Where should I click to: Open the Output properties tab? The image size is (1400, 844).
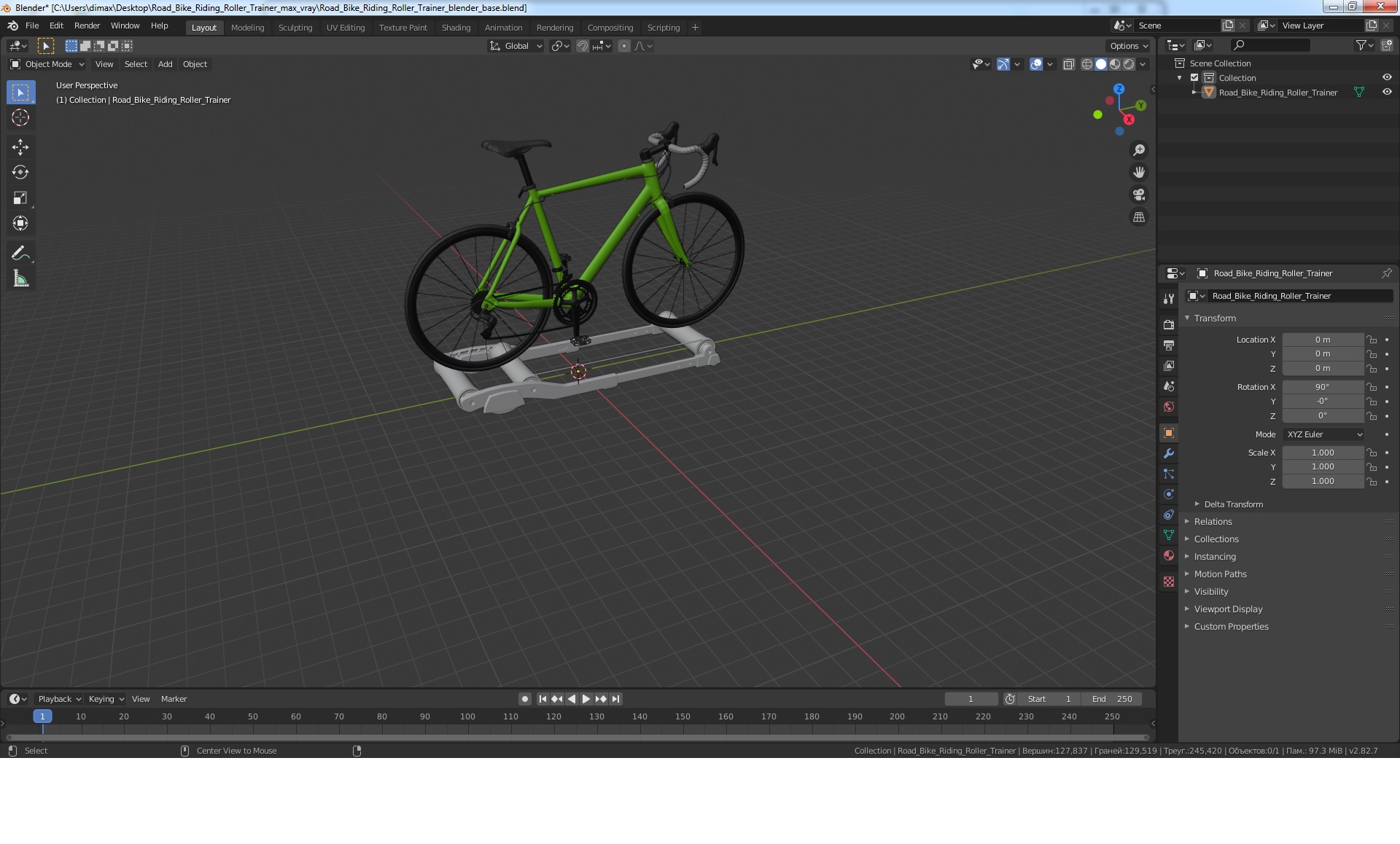1169,345
